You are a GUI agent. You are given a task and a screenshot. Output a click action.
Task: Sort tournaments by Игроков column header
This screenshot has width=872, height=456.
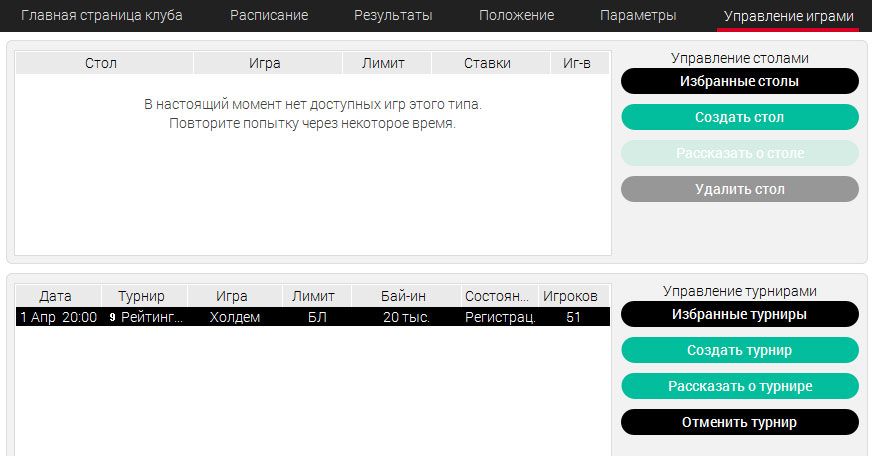[x=574, y=296]
